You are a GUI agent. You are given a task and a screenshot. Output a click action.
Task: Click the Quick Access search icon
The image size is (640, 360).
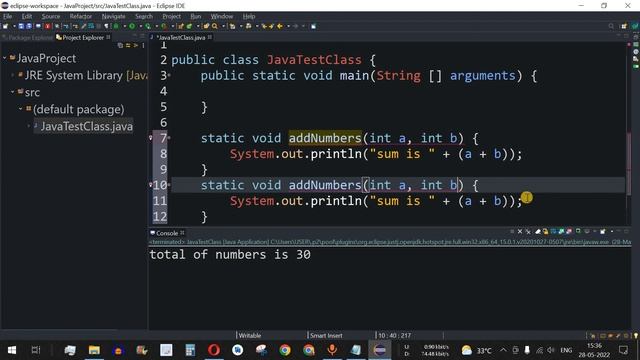click(611, 26)
